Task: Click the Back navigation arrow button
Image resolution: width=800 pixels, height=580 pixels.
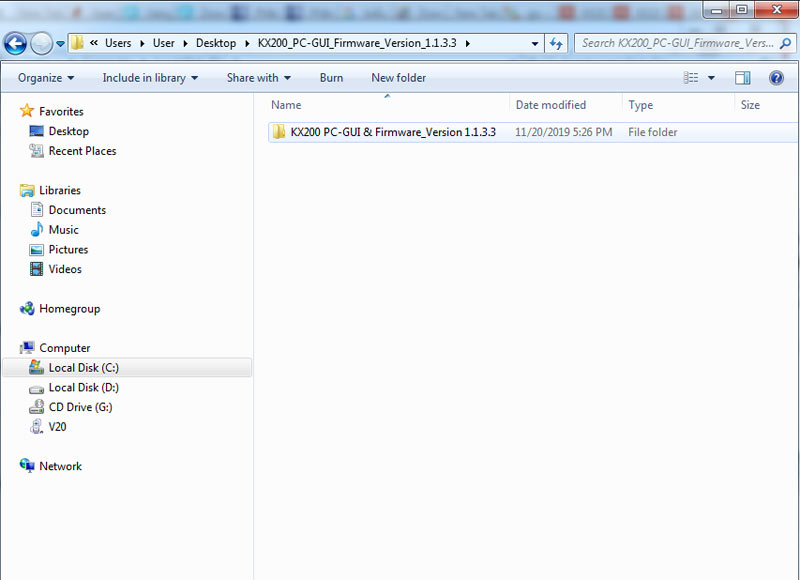Action: coord(16,44)
